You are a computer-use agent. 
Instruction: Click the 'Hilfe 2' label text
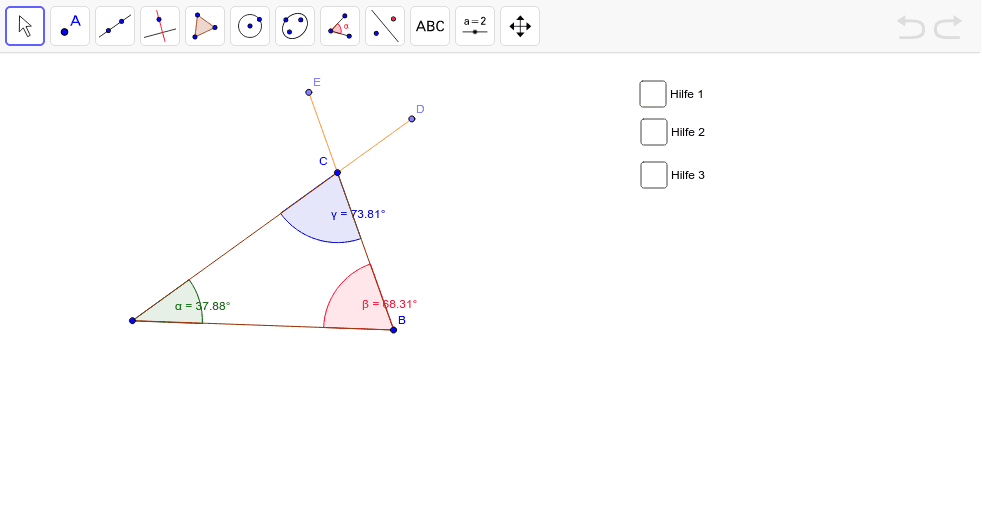point(688,132)
